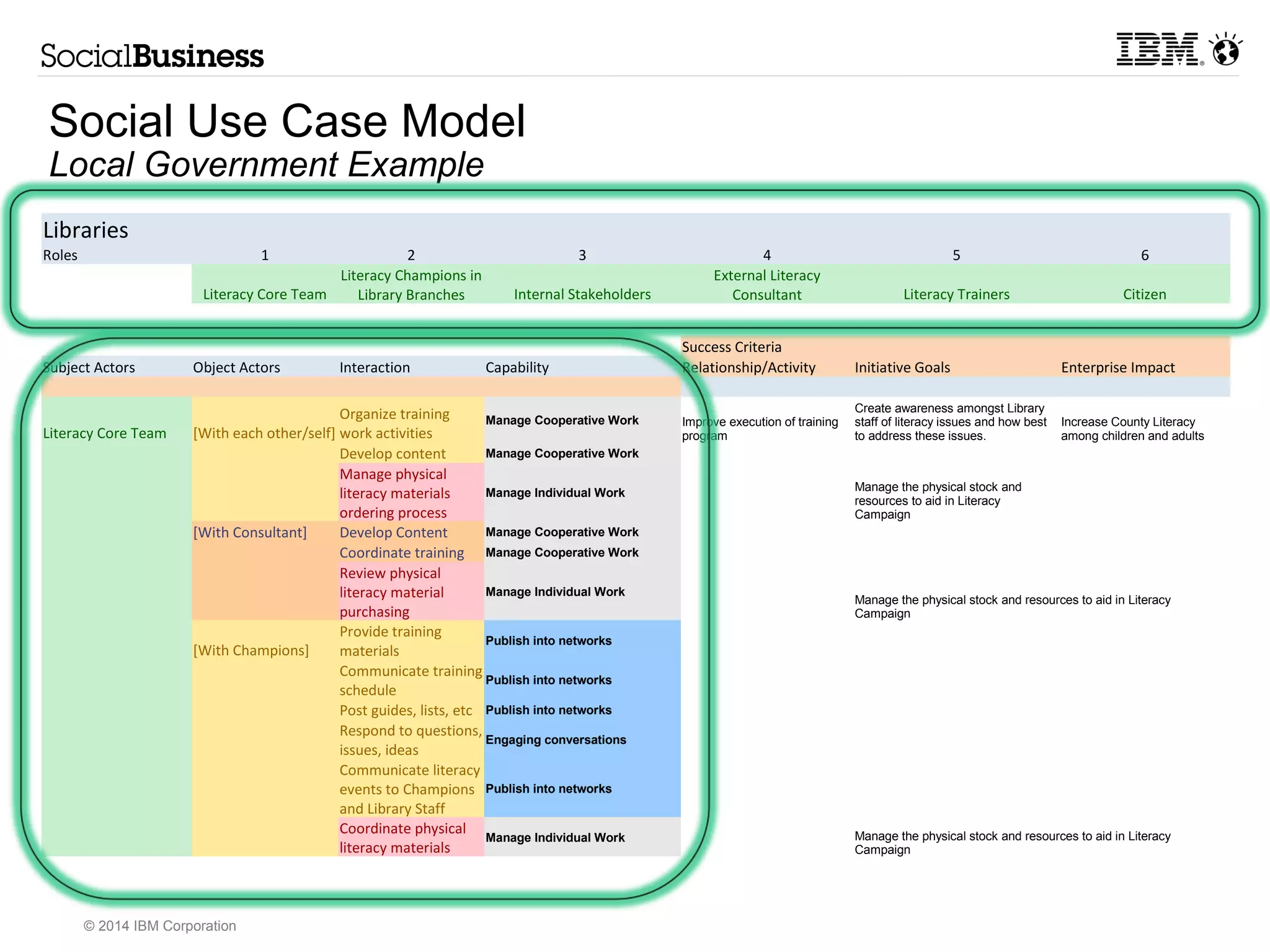1270x952 pixels.
Task: Click the Literacy Trainers role
Action: coord(956,294)
